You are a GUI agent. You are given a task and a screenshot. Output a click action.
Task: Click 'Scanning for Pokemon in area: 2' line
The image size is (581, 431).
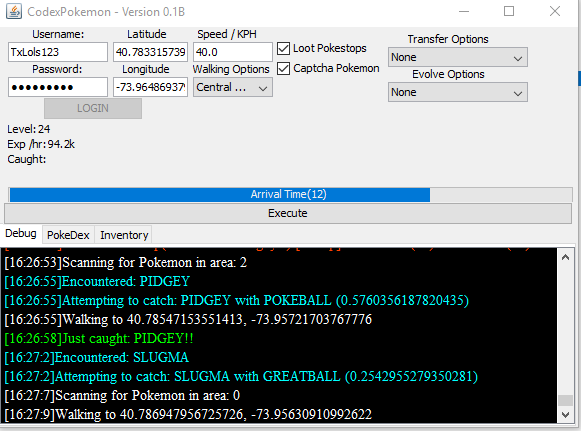point(126,262)
